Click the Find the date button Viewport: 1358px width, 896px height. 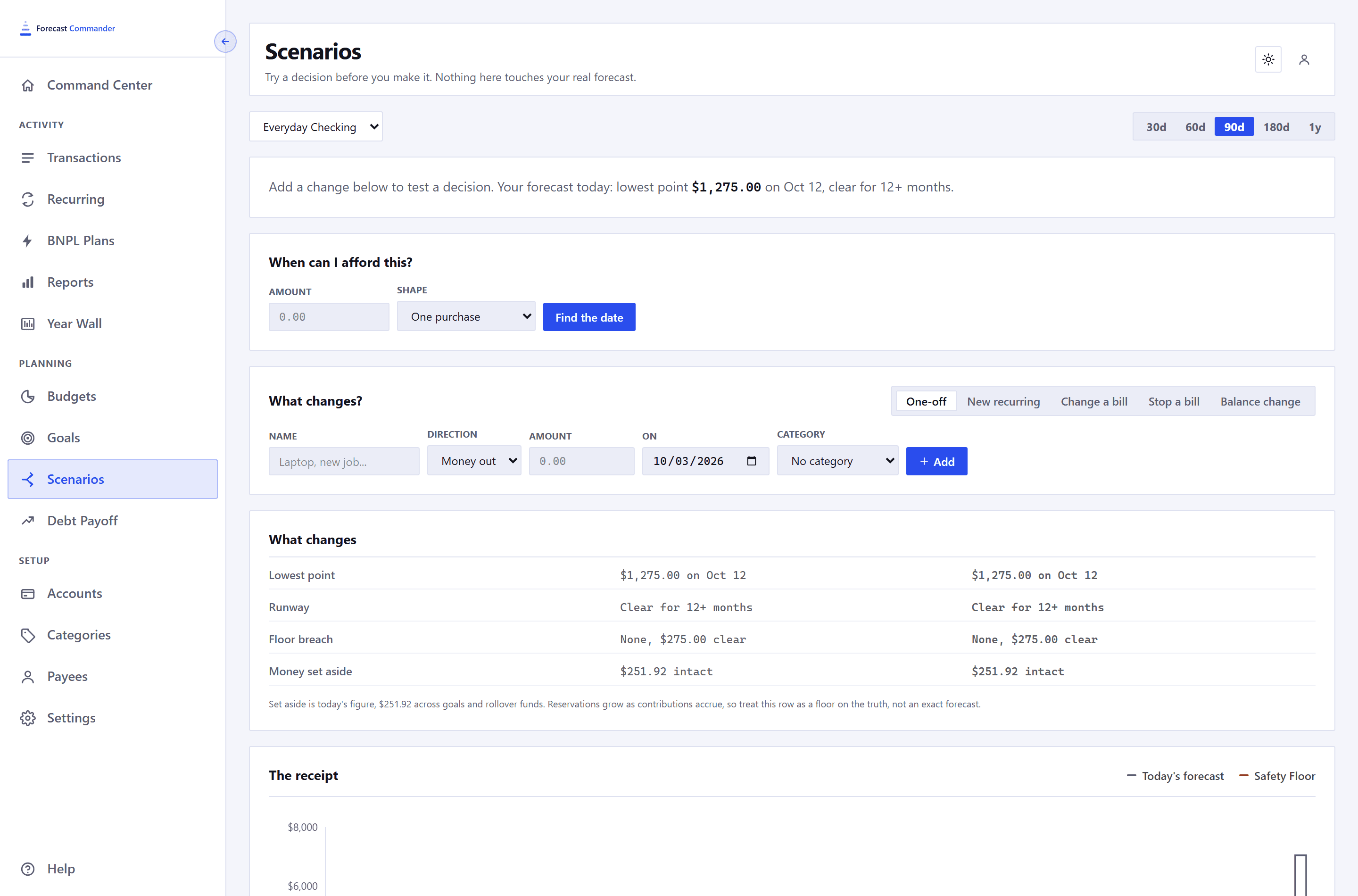[589, 317]
